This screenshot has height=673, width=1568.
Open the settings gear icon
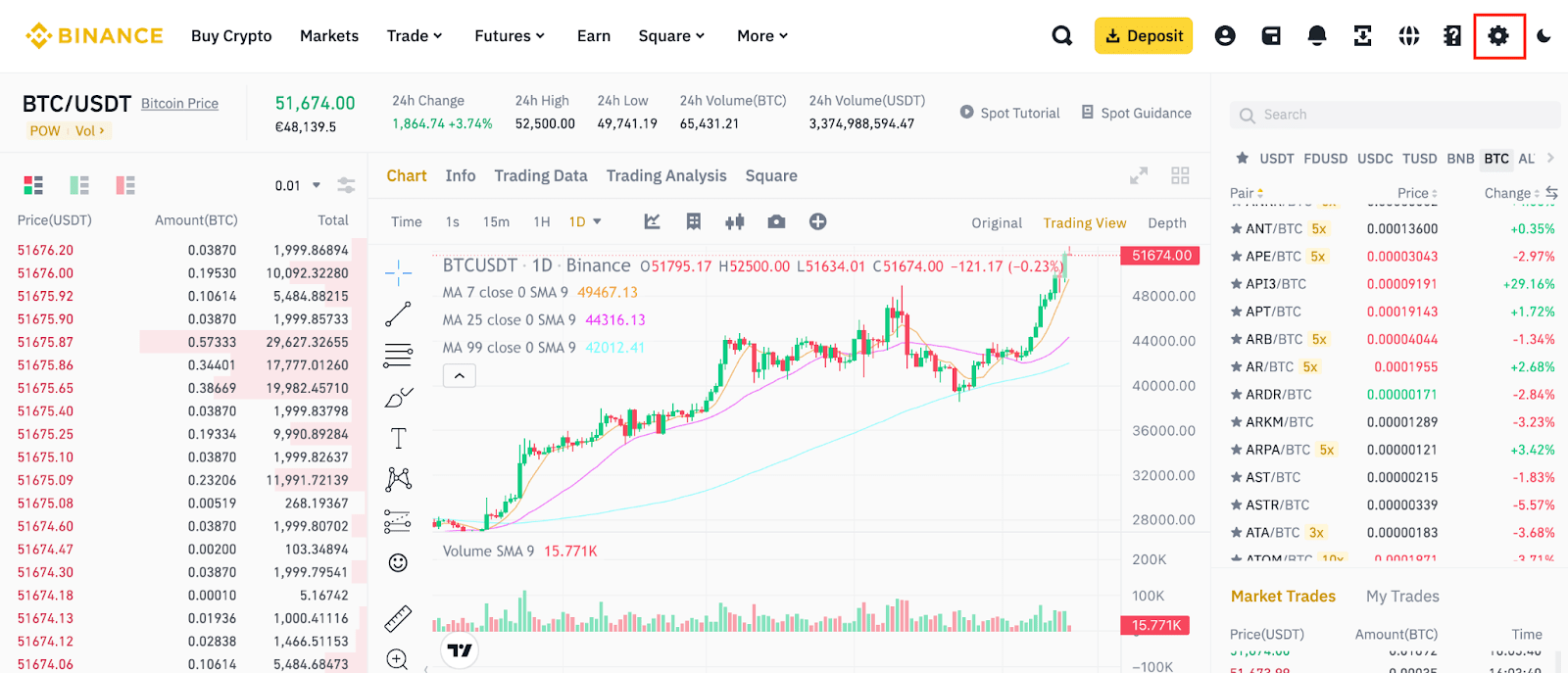tap(1498, 36)
